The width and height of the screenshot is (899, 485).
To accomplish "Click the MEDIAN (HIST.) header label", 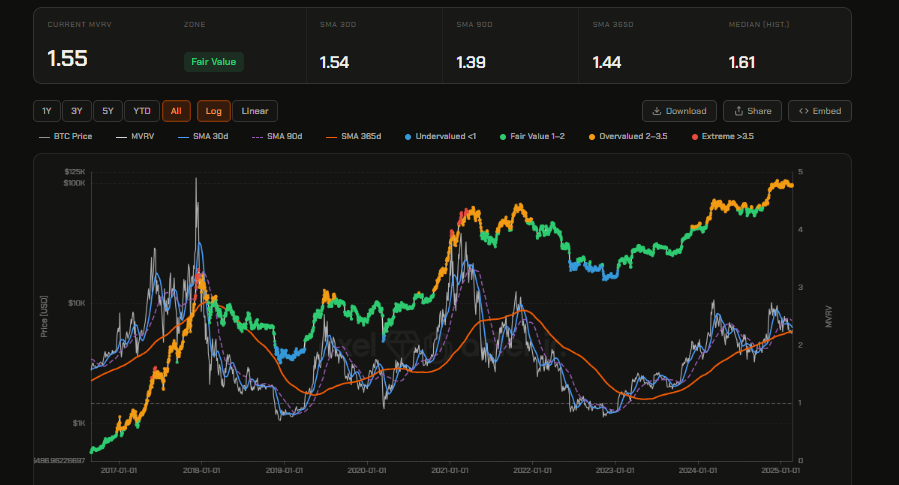I will click(x=759, y=25).
